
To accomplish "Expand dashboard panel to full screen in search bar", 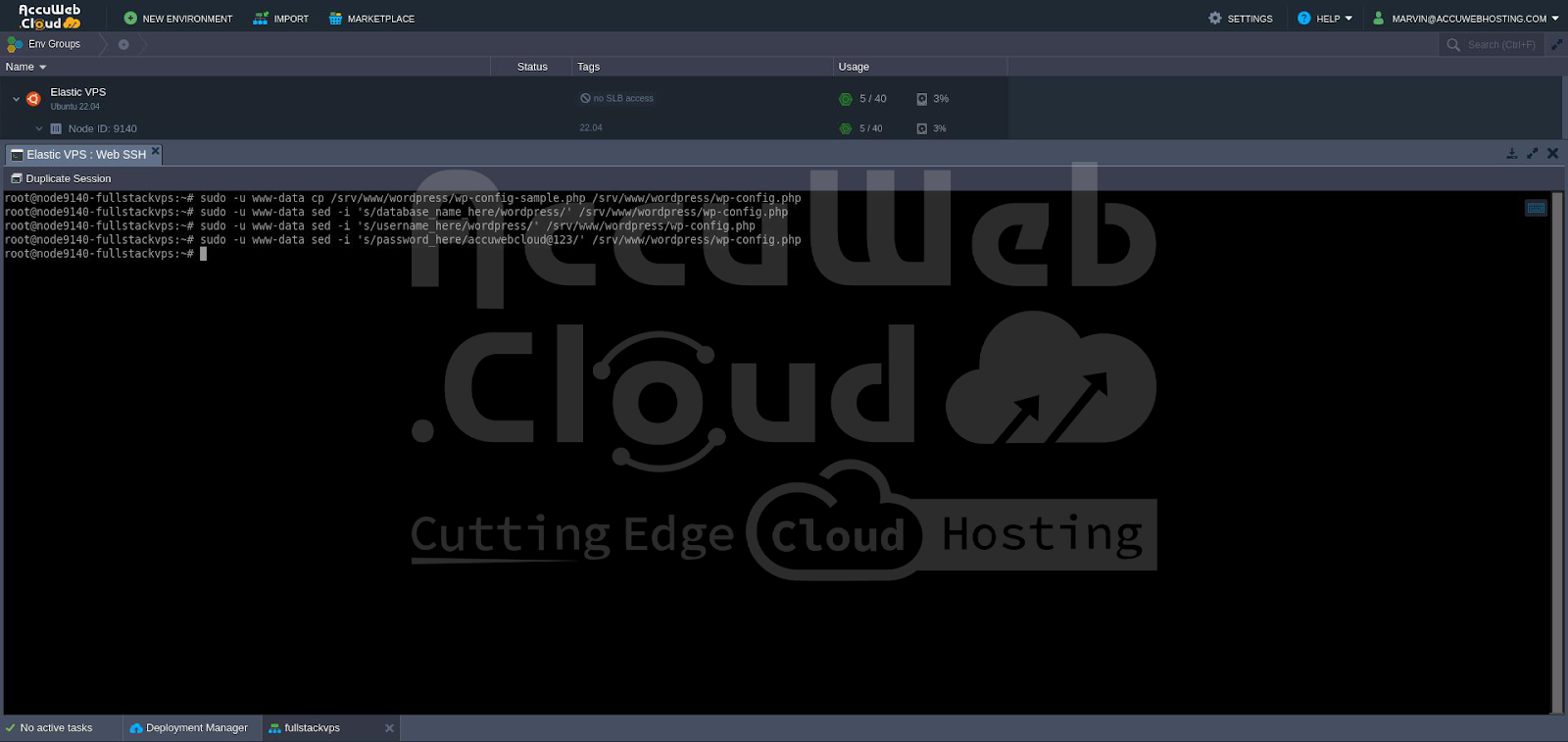I will 1556,44.
